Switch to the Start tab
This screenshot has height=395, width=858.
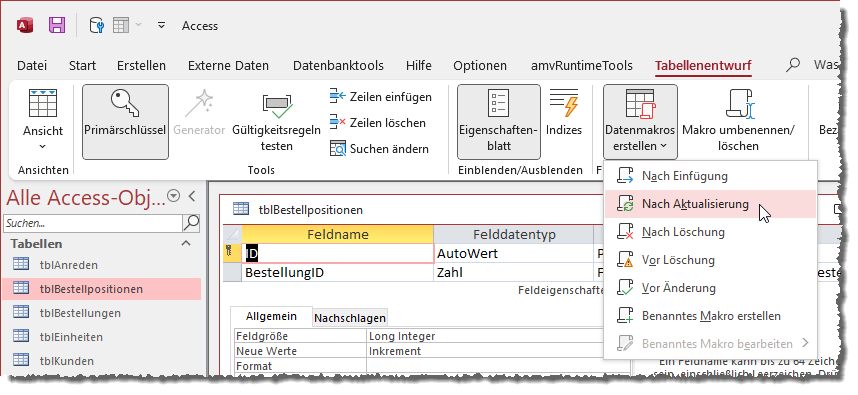[x=82, y=66]
